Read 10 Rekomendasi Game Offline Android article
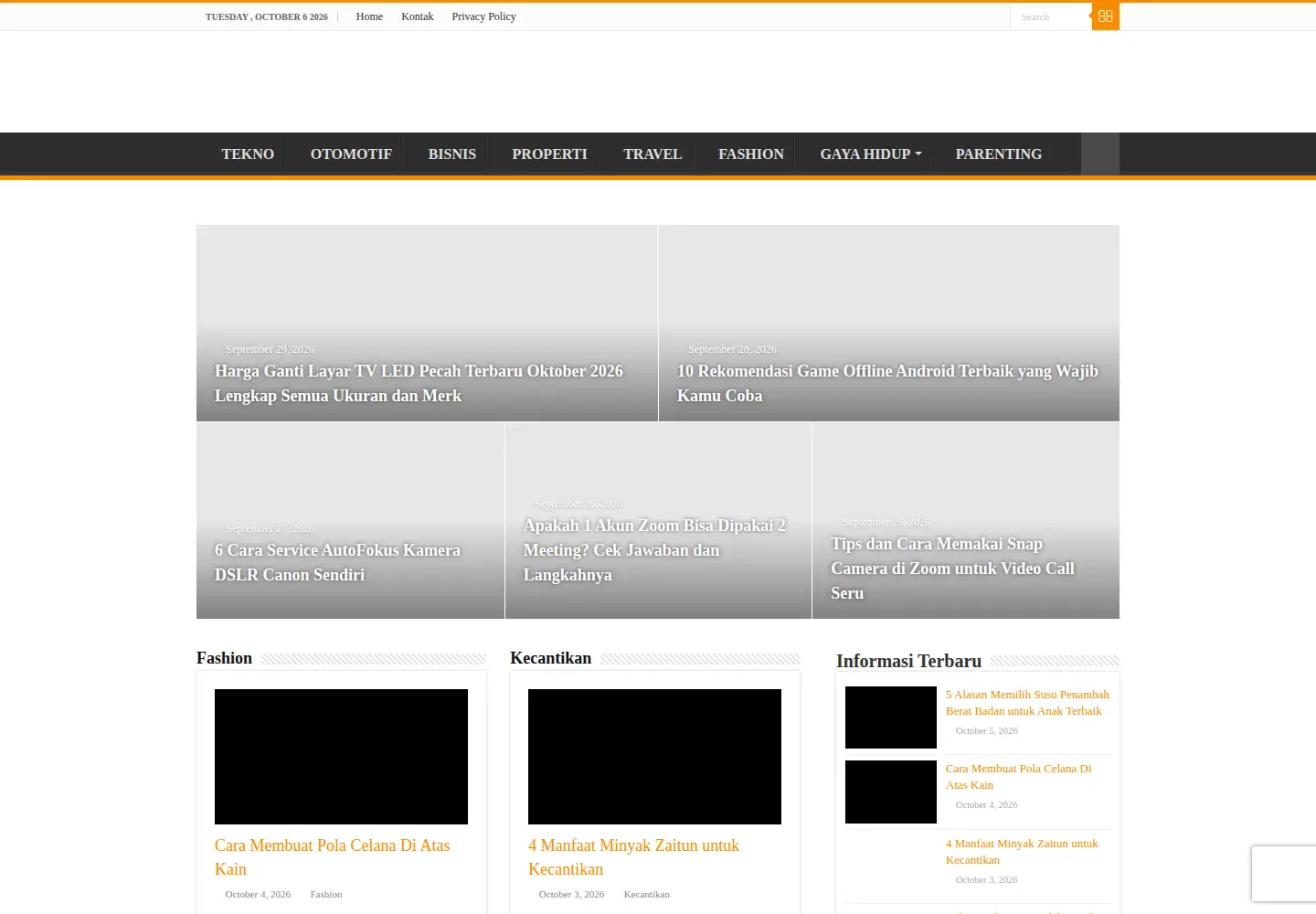Image resolution: width=1316 pixels, height=914 pixels. click(887, 383)
